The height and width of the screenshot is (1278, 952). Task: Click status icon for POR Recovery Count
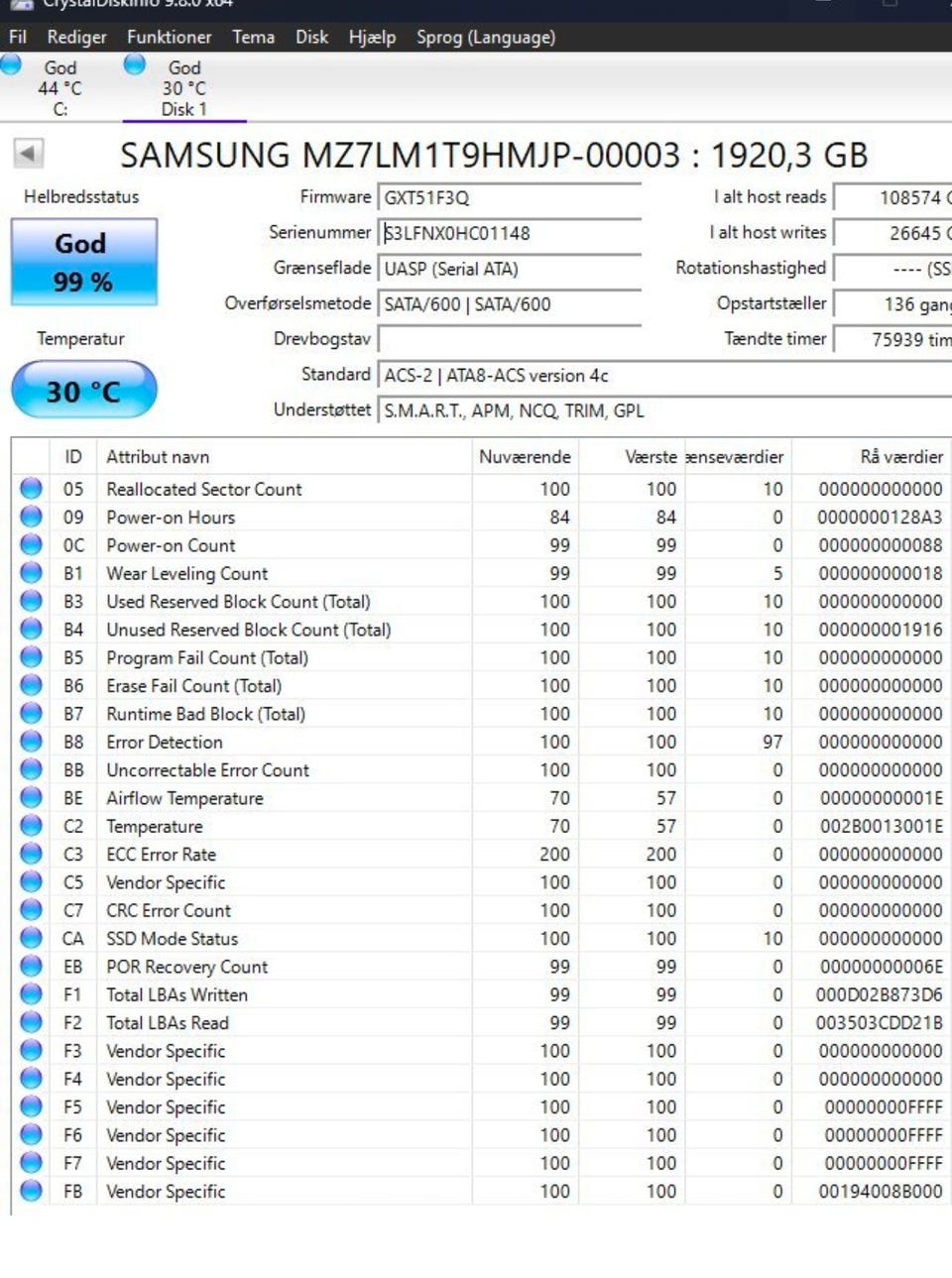click(x=32, y=966)
